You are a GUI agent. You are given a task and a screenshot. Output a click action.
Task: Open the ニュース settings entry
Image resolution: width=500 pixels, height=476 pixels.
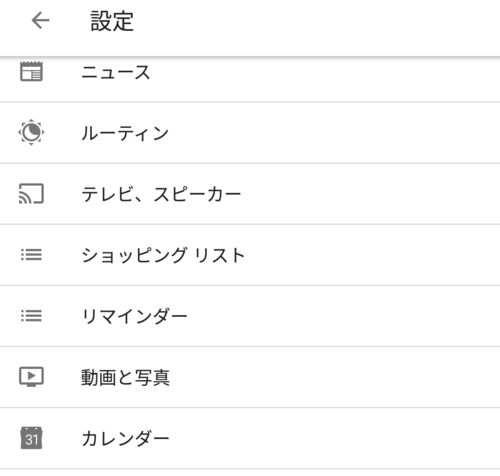[250, 80]
